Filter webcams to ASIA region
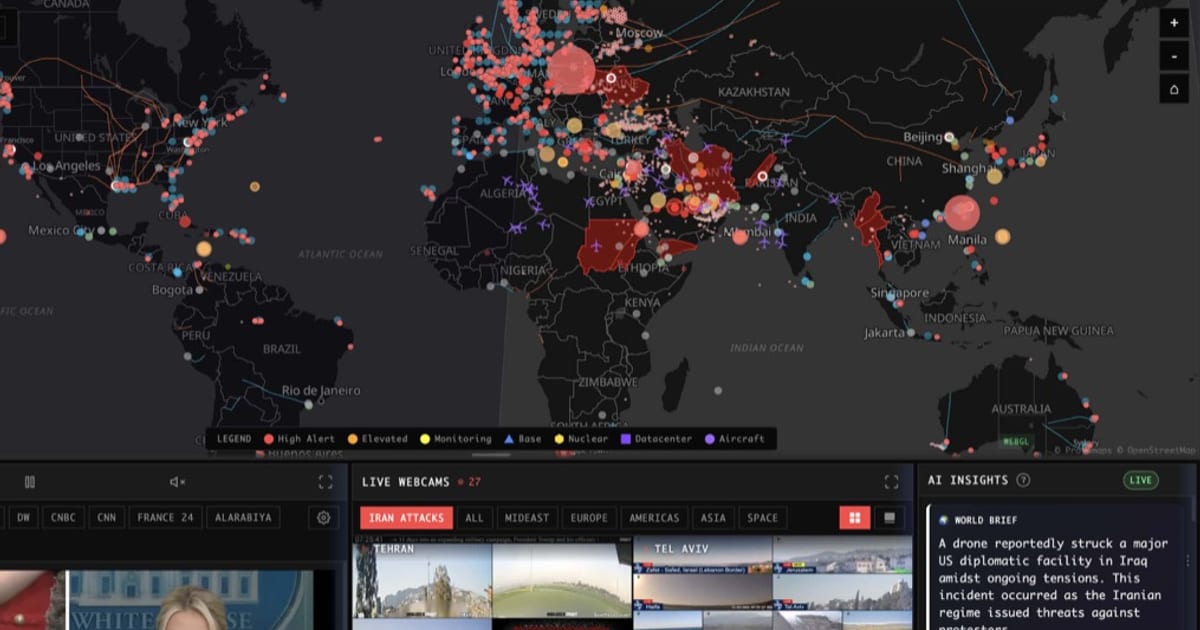Screen dimensions: 1200x630 click(713, 518)
